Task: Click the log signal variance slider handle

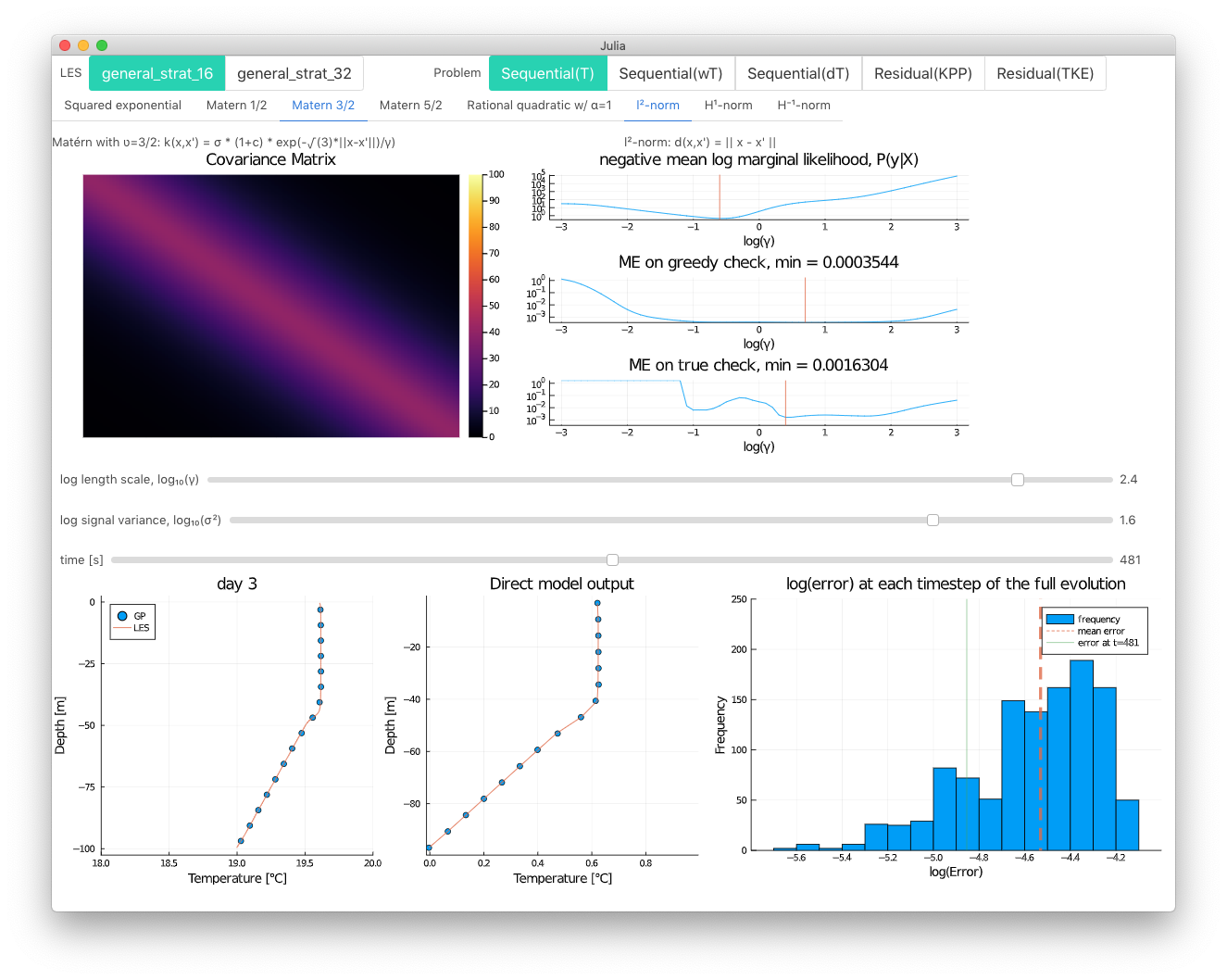Action: tap(933, 521)
